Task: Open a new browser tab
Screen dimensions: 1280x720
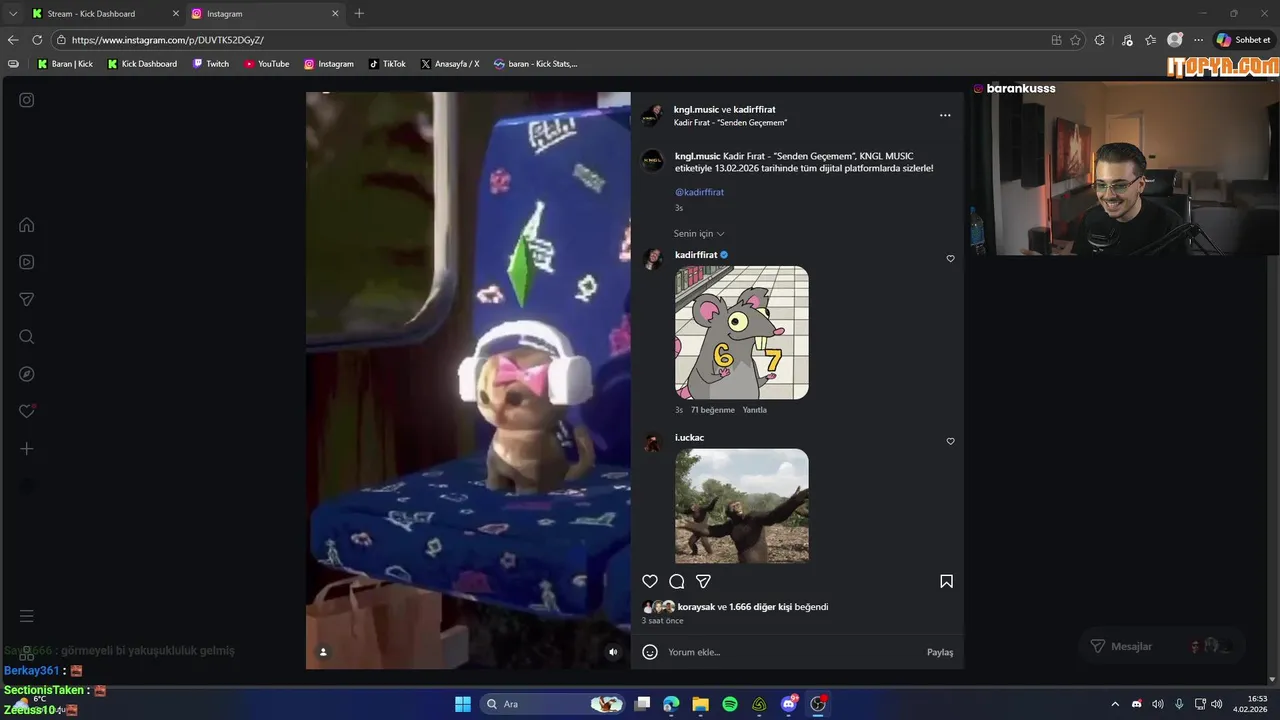Action: click(359, 14)
